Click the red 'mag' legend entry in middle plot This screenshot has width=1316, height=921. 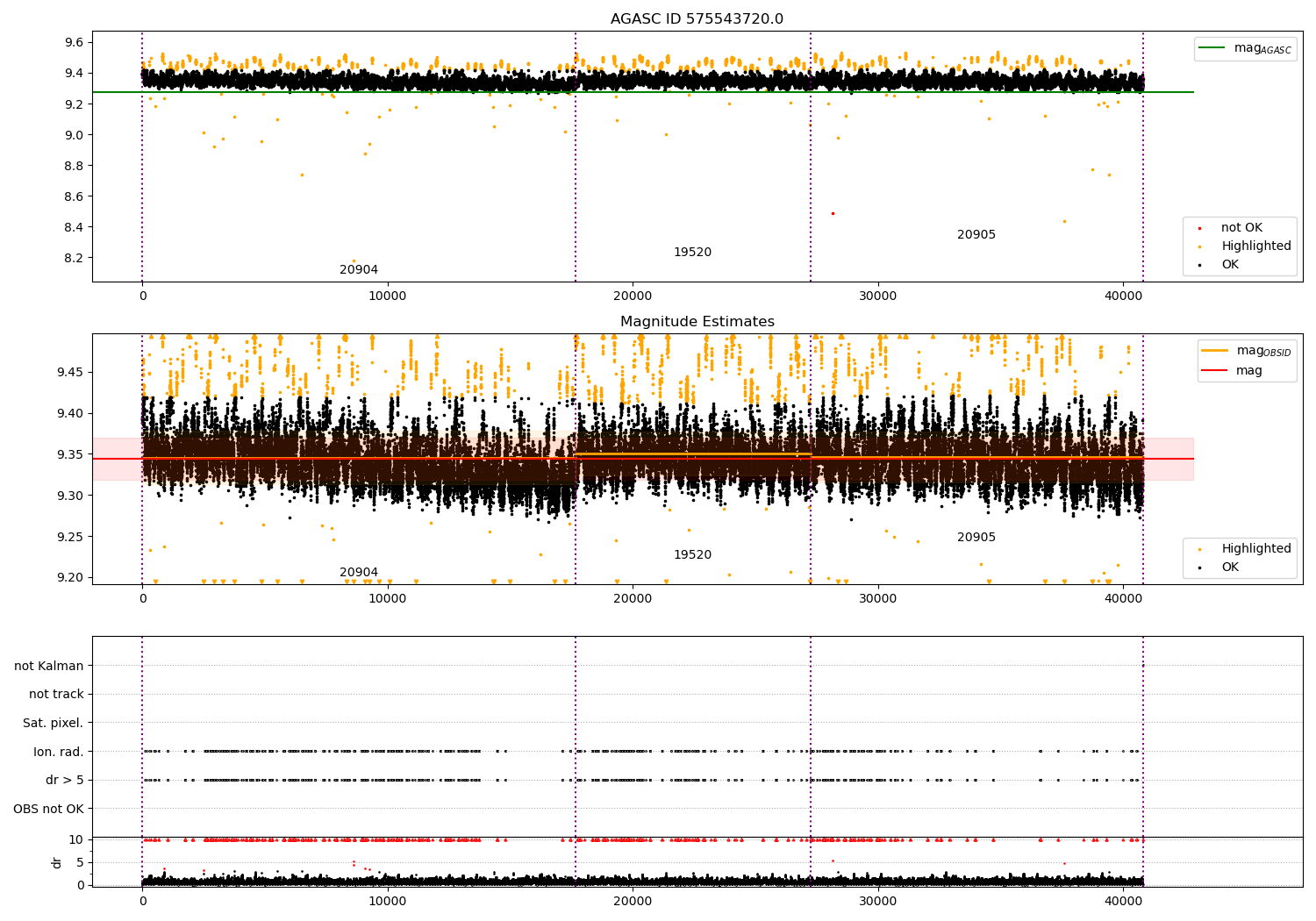(x=1249, y=371)
